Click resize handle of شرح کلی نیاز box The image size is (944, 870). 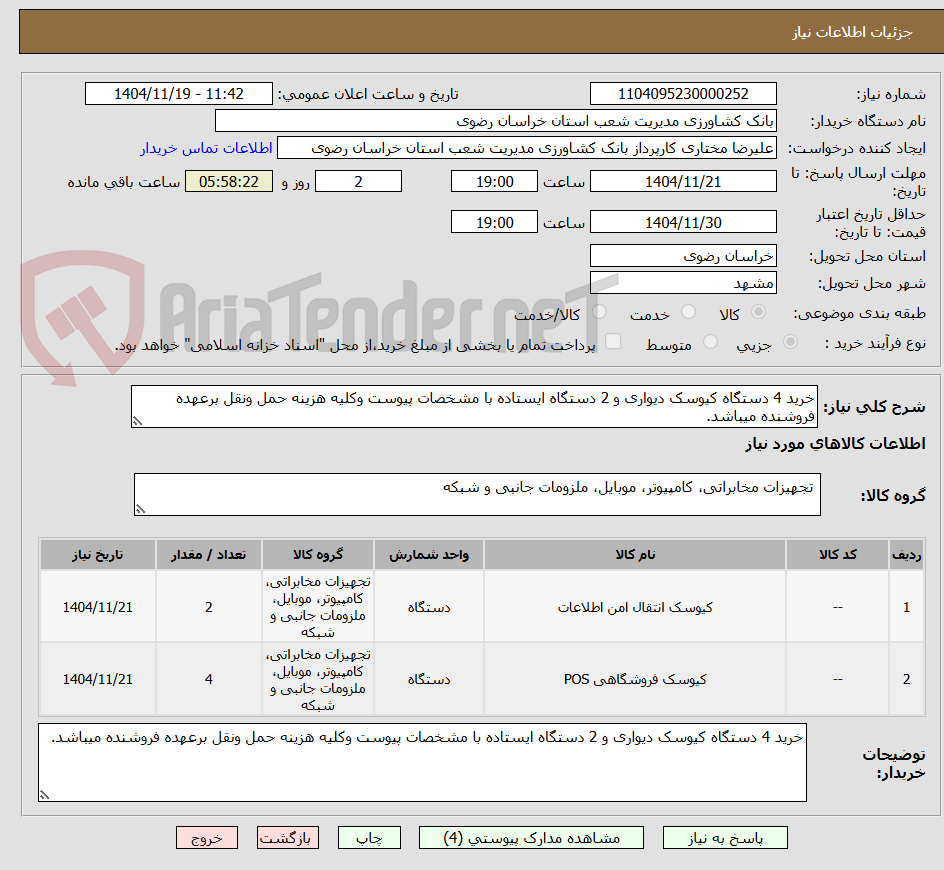pos(137,421)
